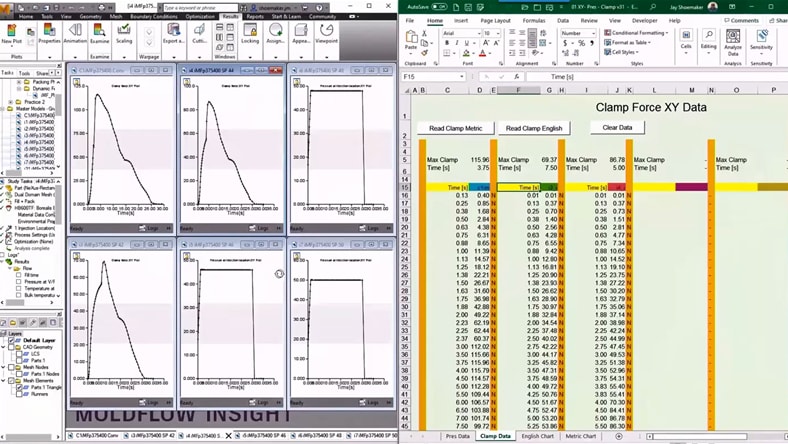The height and width of the screenshot is (444, 788).
Task: Switch to Moldflow Boundary Conditions tab
Action: coord(154,17)
